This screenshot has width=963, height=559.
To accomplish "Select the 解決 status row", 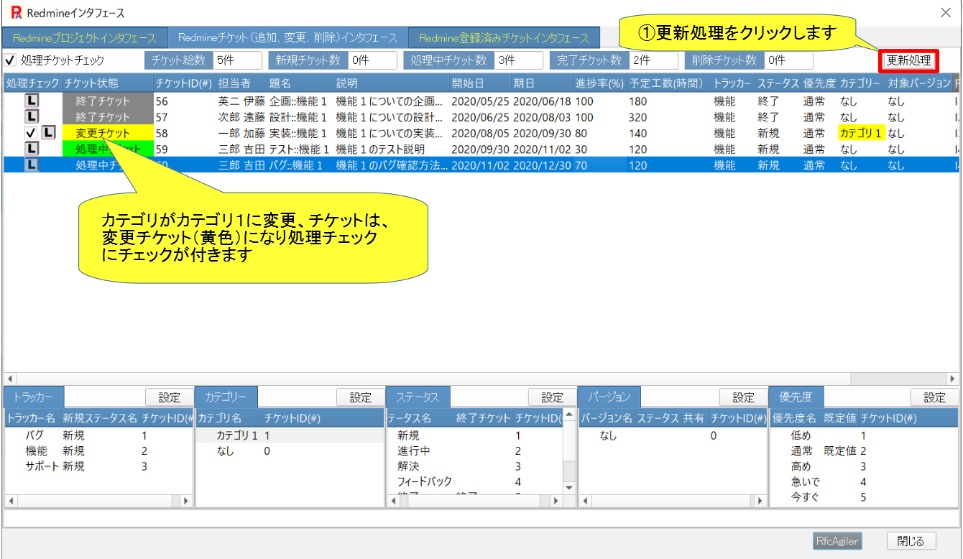I will point(475,466).
